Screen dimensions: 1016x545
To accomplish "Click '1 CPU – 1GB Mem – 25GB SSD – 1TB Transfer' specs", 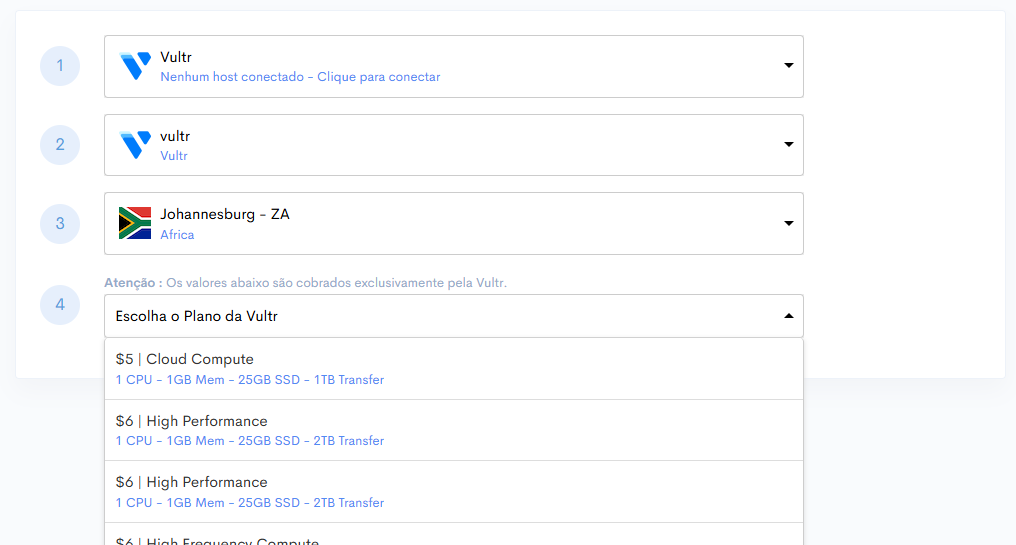I will point(249,380).
